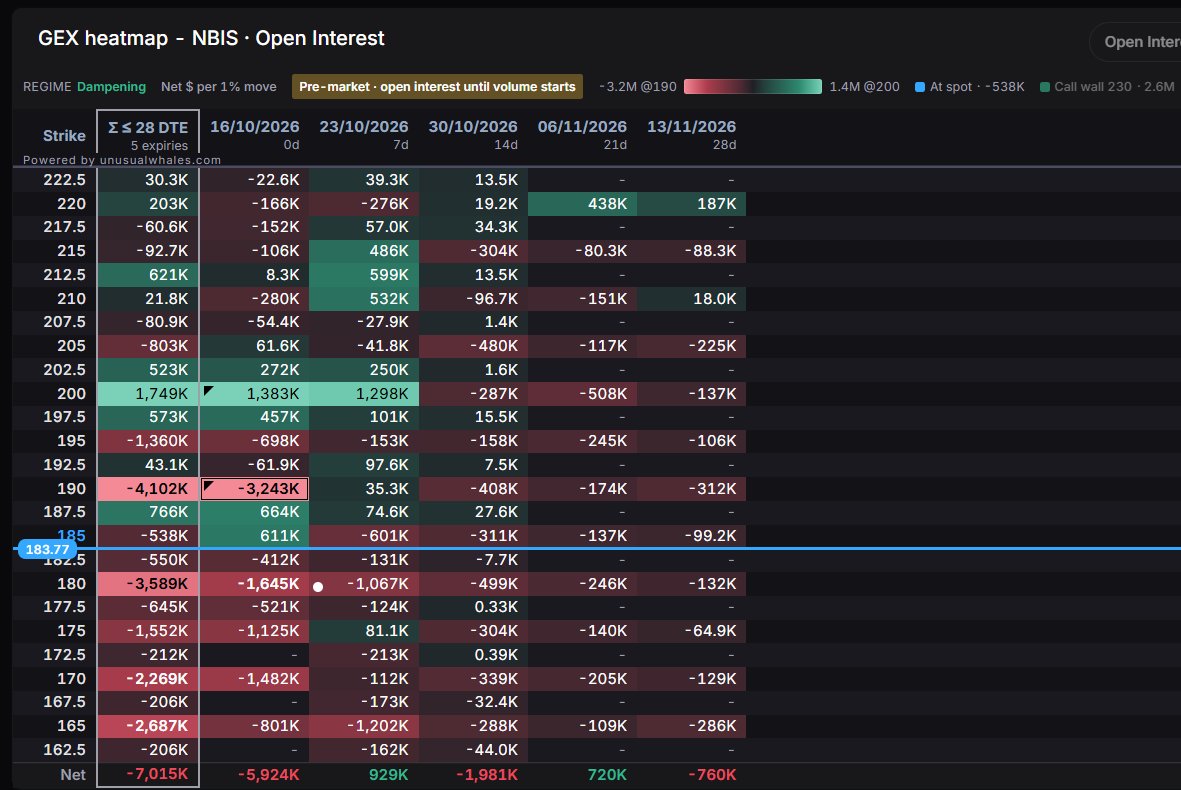
Task: Click the green Call wall legend square
Action: [1045, 87]
